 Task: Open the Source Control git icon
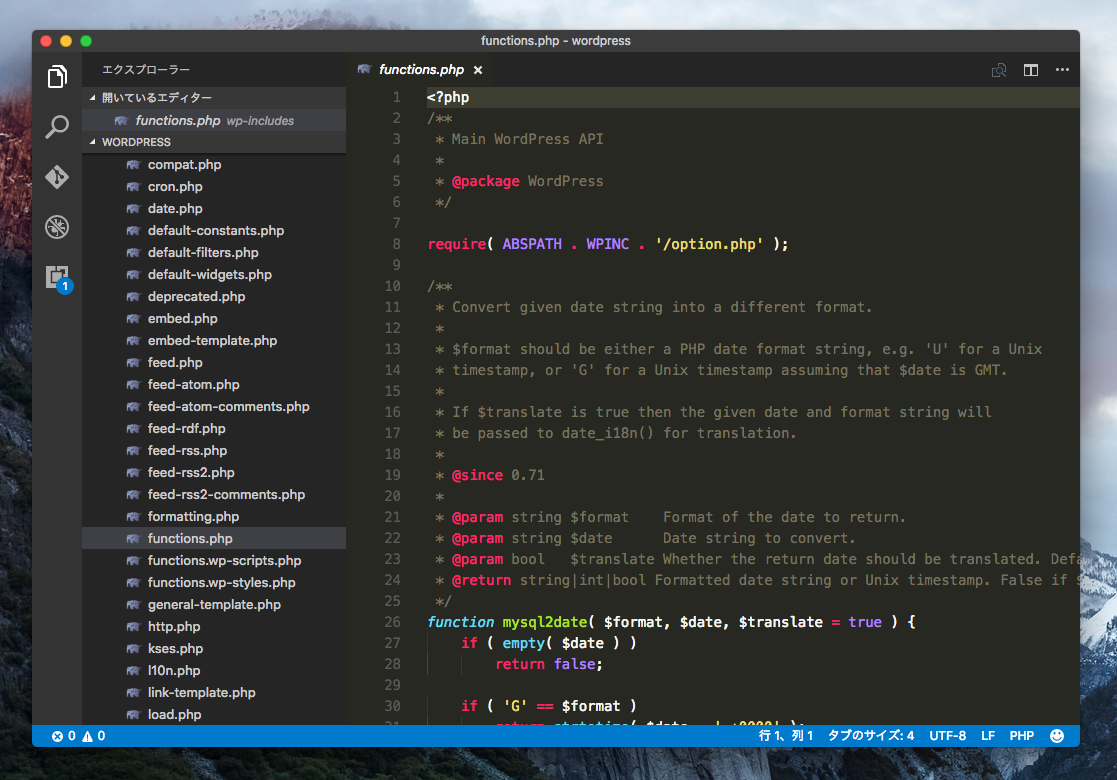pyautogui.click(x=57, y=177)
